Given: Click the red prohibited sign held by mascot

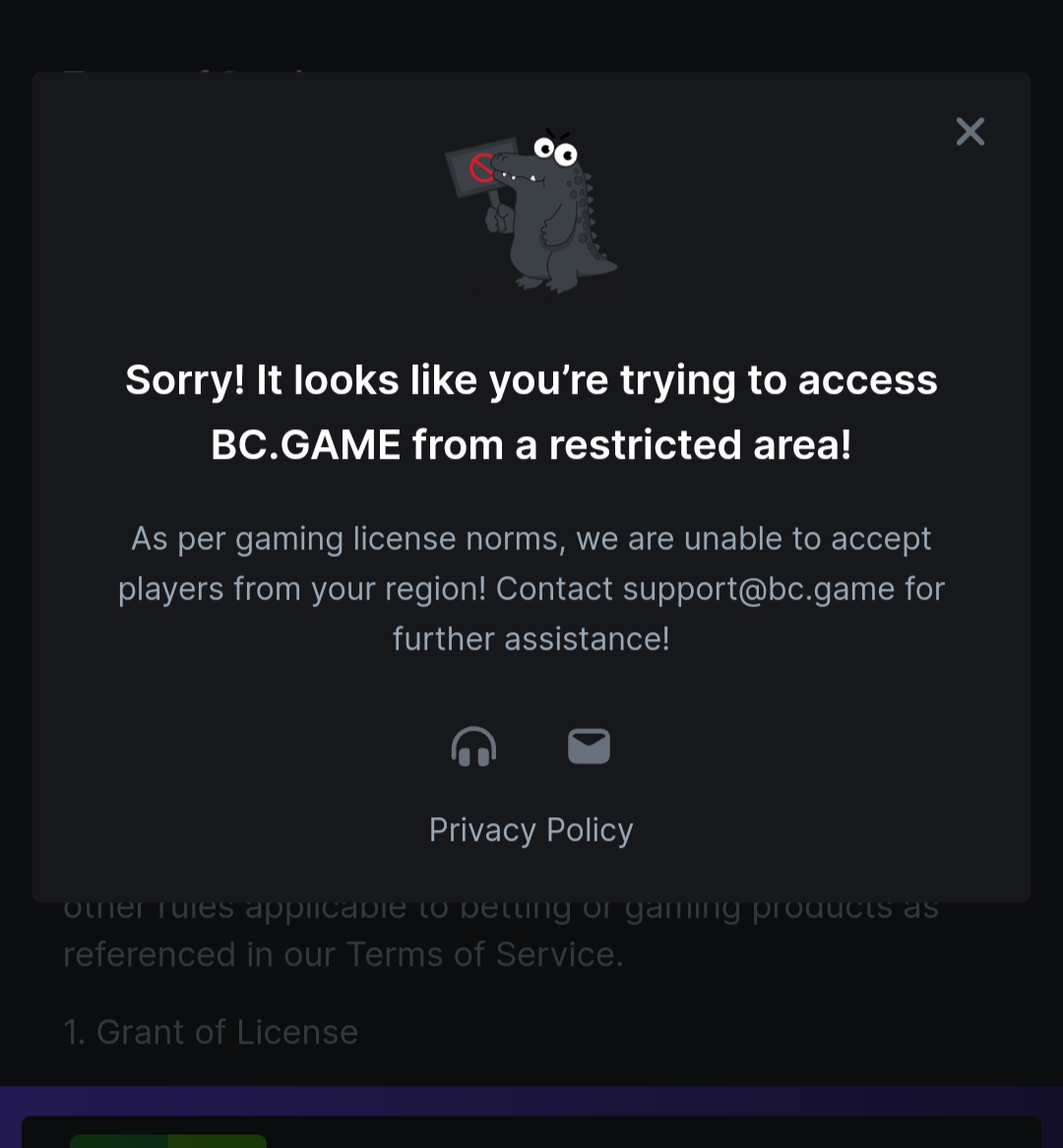Looking at the screenshot, I should (x=481, y=167).
